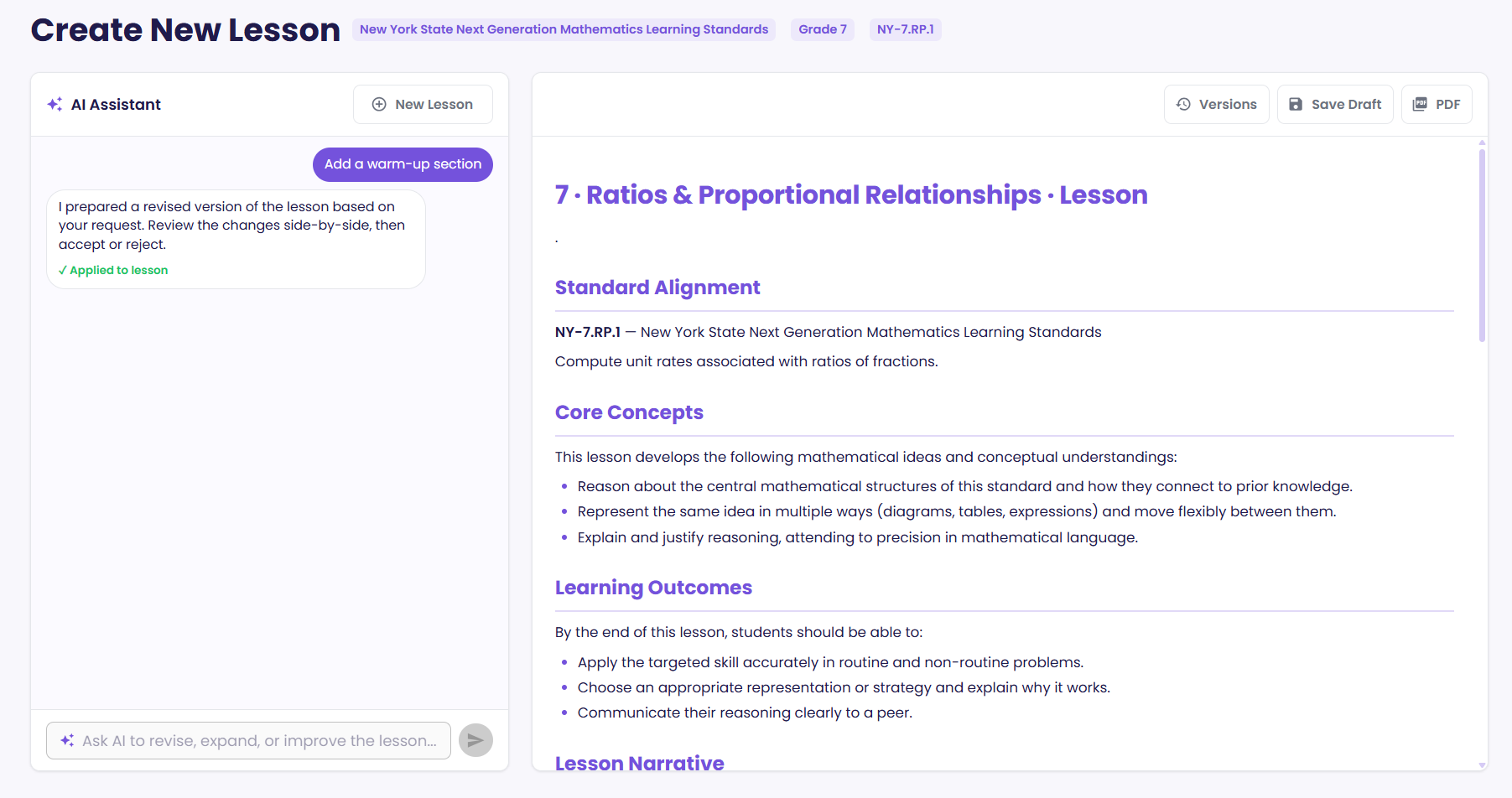Open the Versions history
Viewport: 1512px width, 798px height.
pyautogui.click(x=1216, y=104)
